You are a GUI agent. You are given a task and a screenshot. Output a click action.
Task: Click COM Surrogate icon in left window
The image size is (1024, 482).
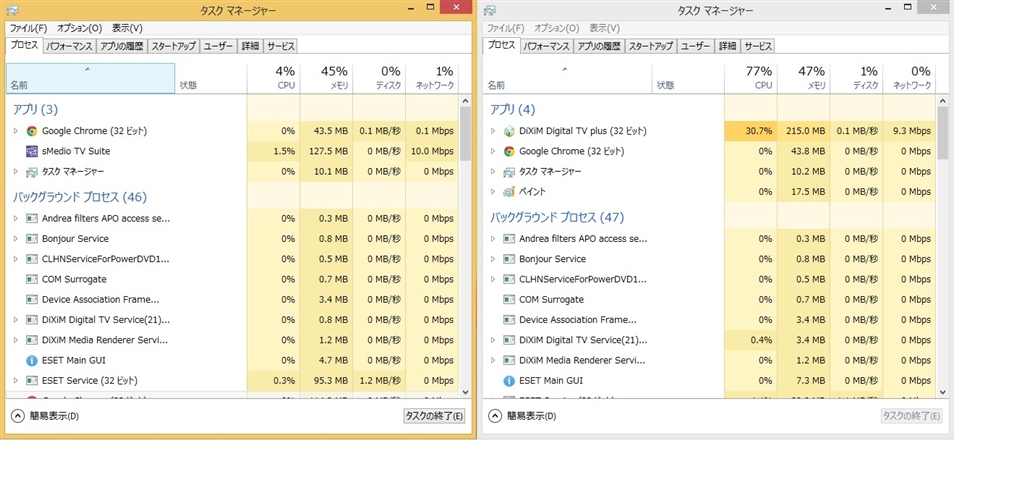click(x=32, y=279)
